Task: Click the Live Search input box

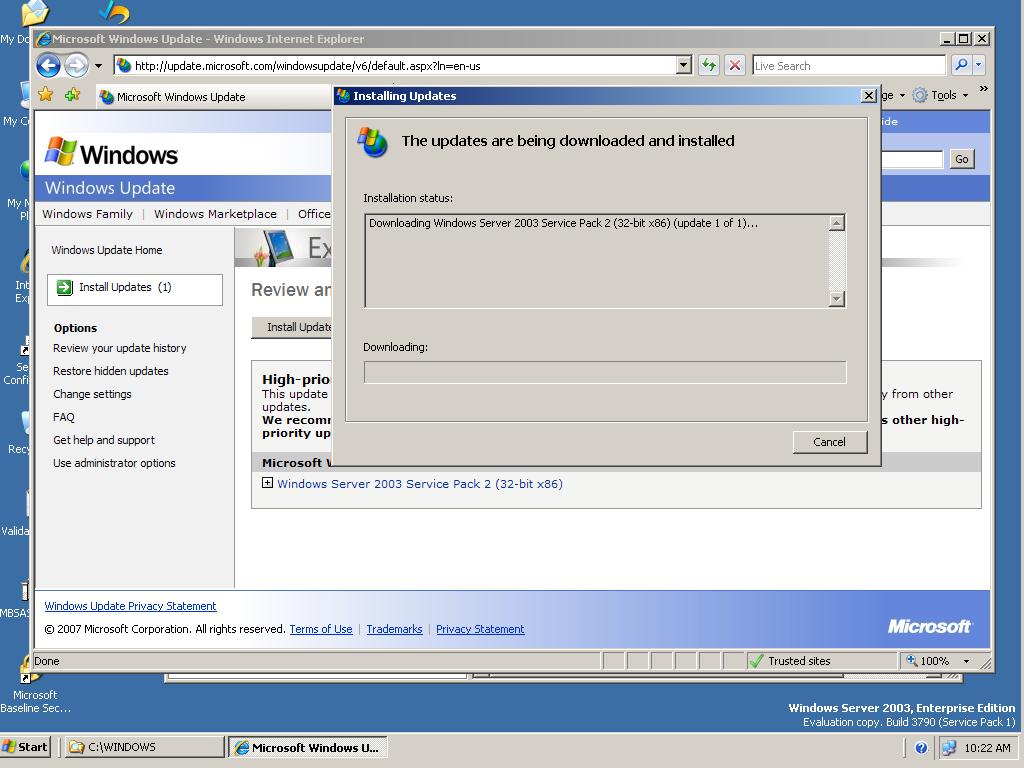Action: tap(848, 65)
